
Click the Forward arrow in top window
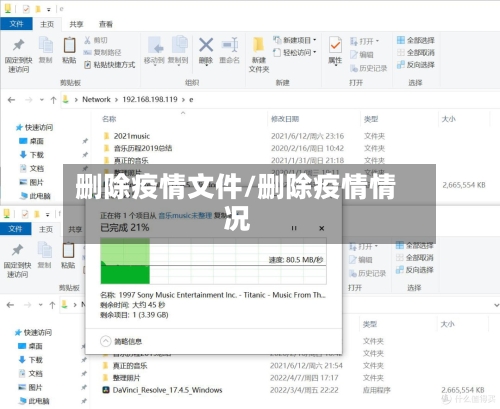(x=29, y=100)
